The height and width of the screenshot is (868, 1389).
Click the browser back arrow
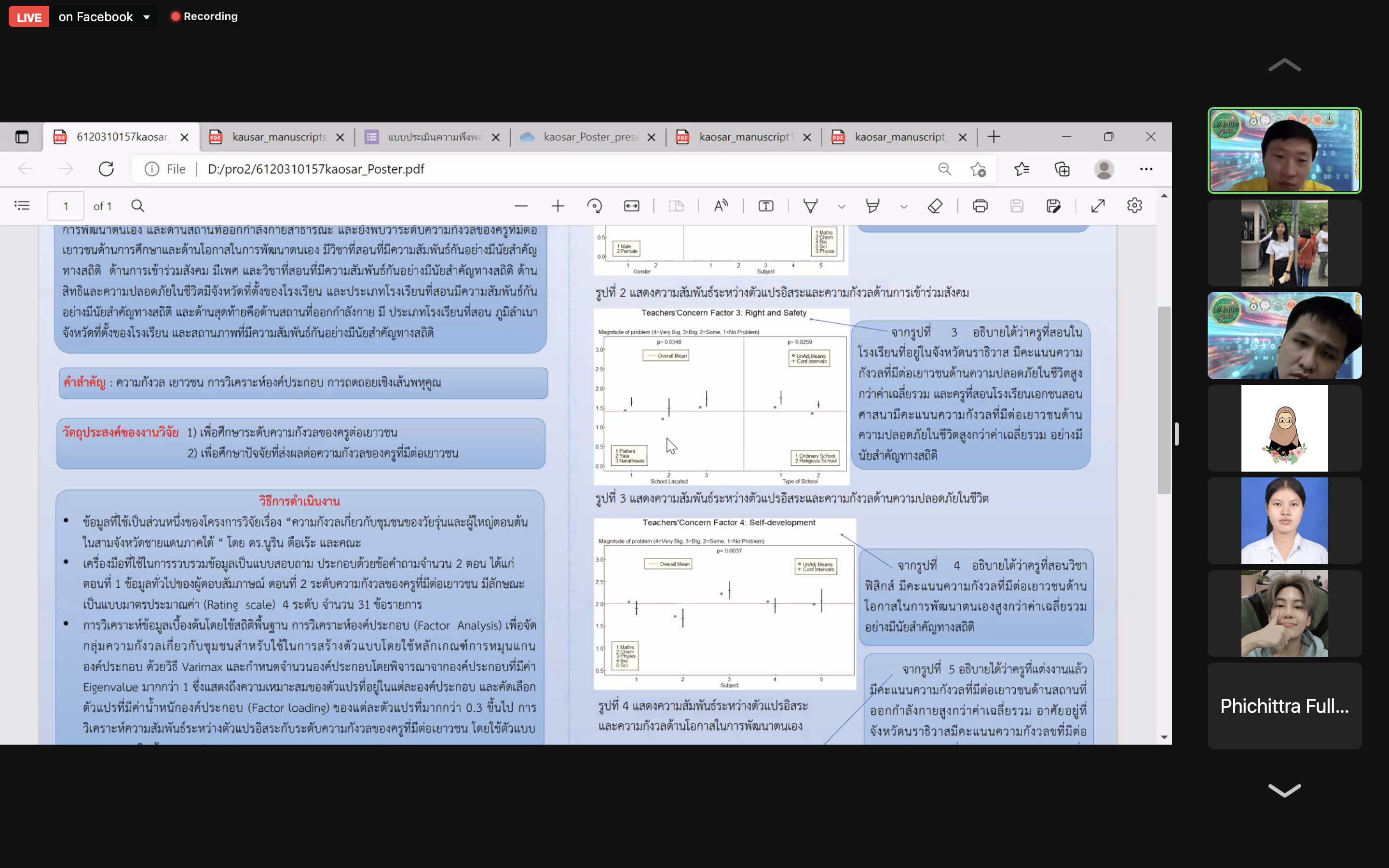point(26,169)
